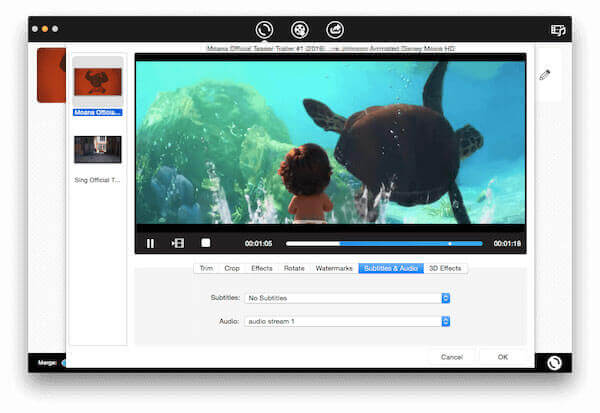Switch to the Rotate tab
Screen dimensions: 600x413
tap(294, 268)
